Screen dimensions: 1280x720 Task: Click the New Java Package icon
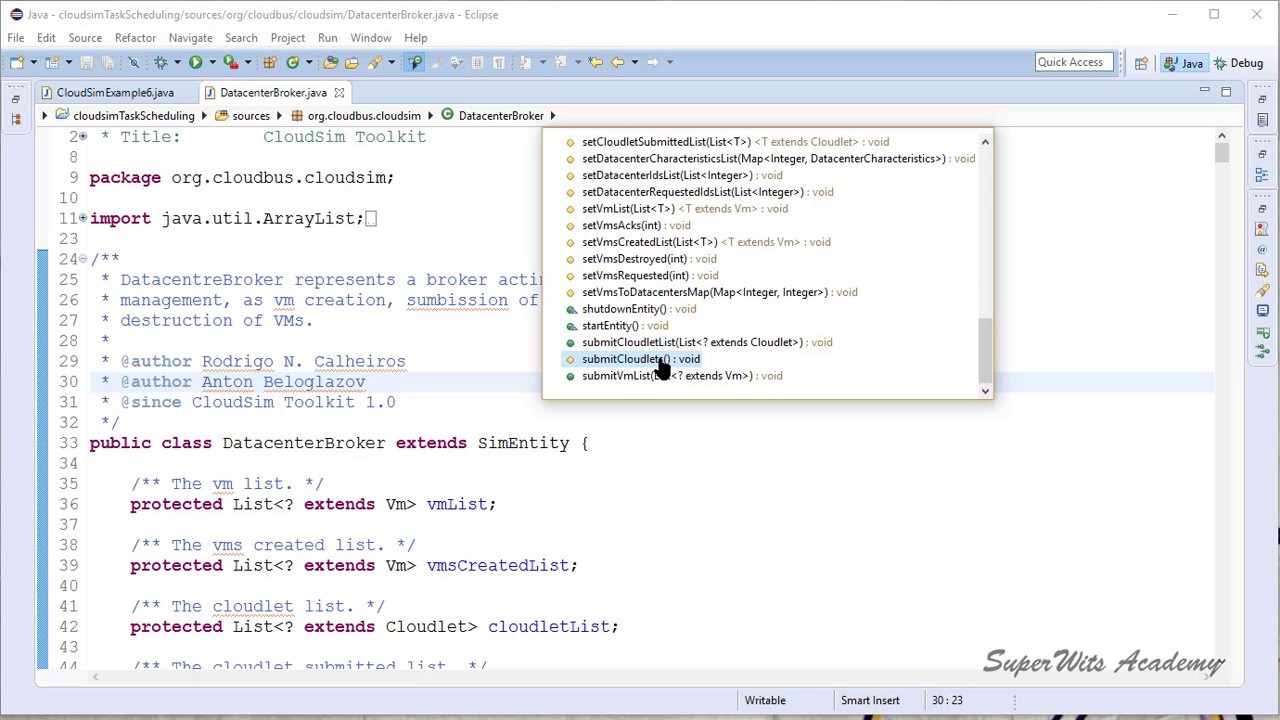[270, 62]
